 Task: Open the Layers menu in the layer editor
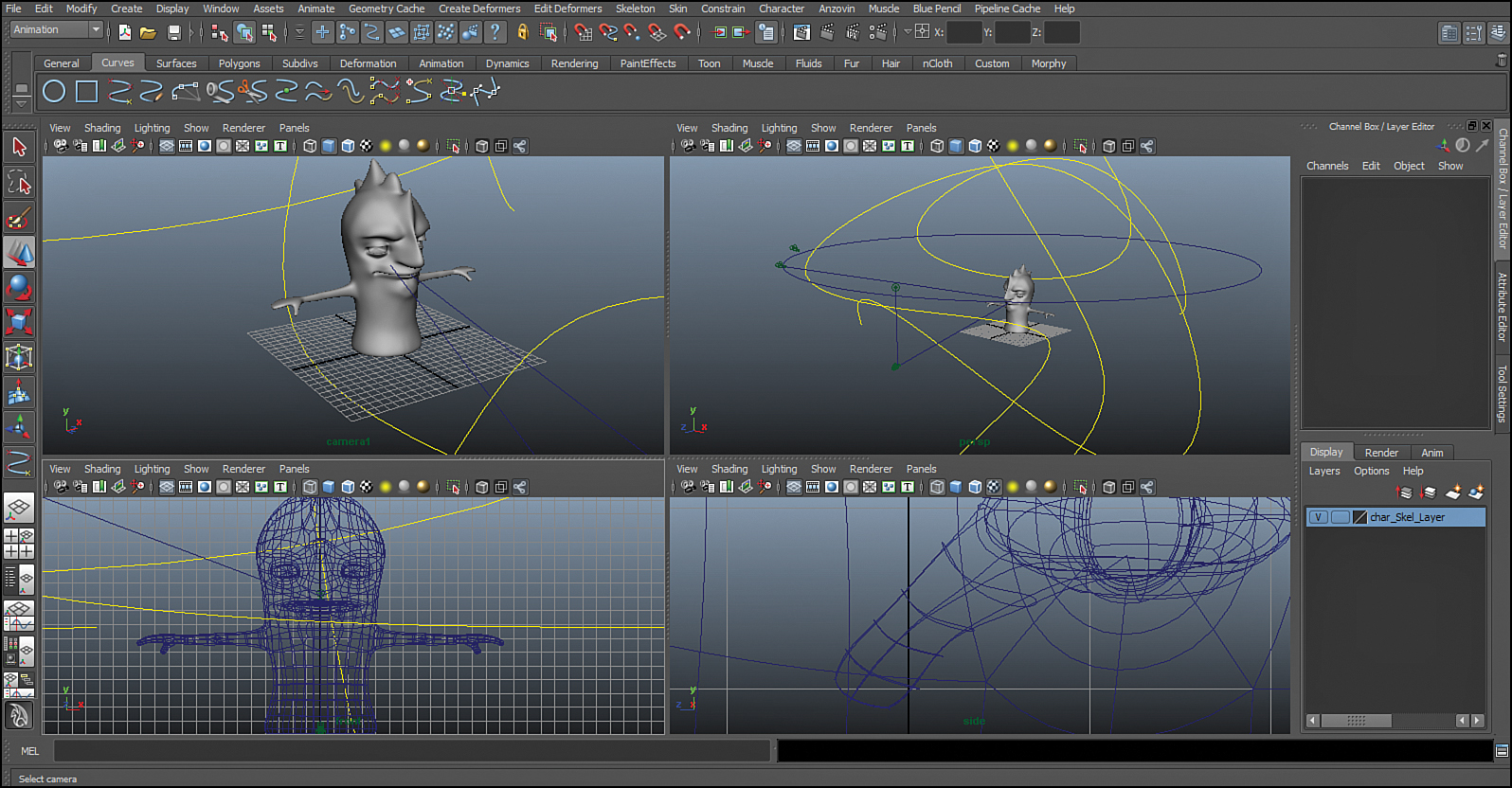(1324, 471)
